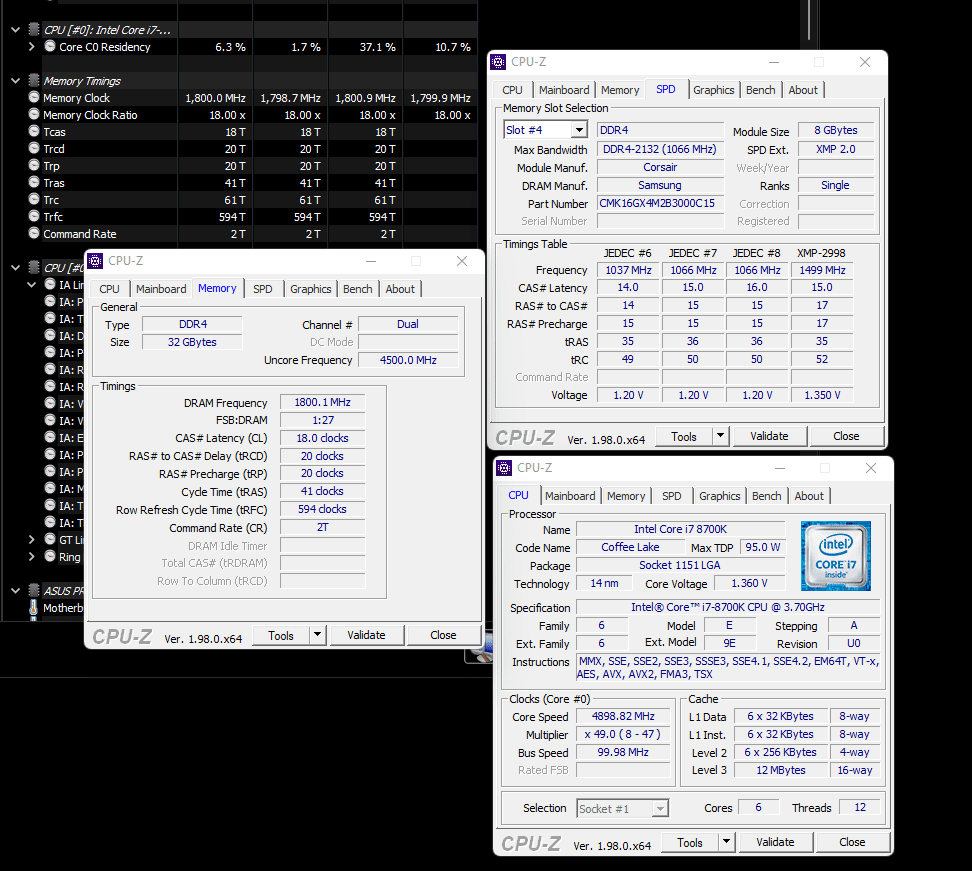
Task: Open Memory tab in SPD window
Action: click(x=620, y=90)
